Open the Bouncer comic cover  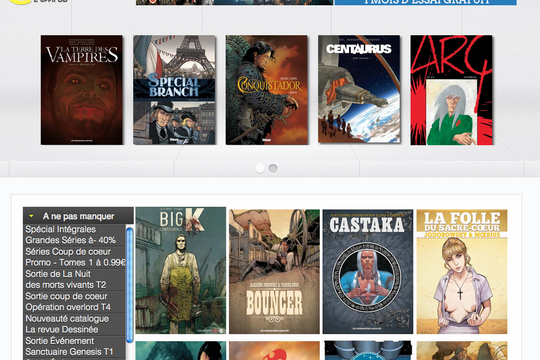click(274, 271)
